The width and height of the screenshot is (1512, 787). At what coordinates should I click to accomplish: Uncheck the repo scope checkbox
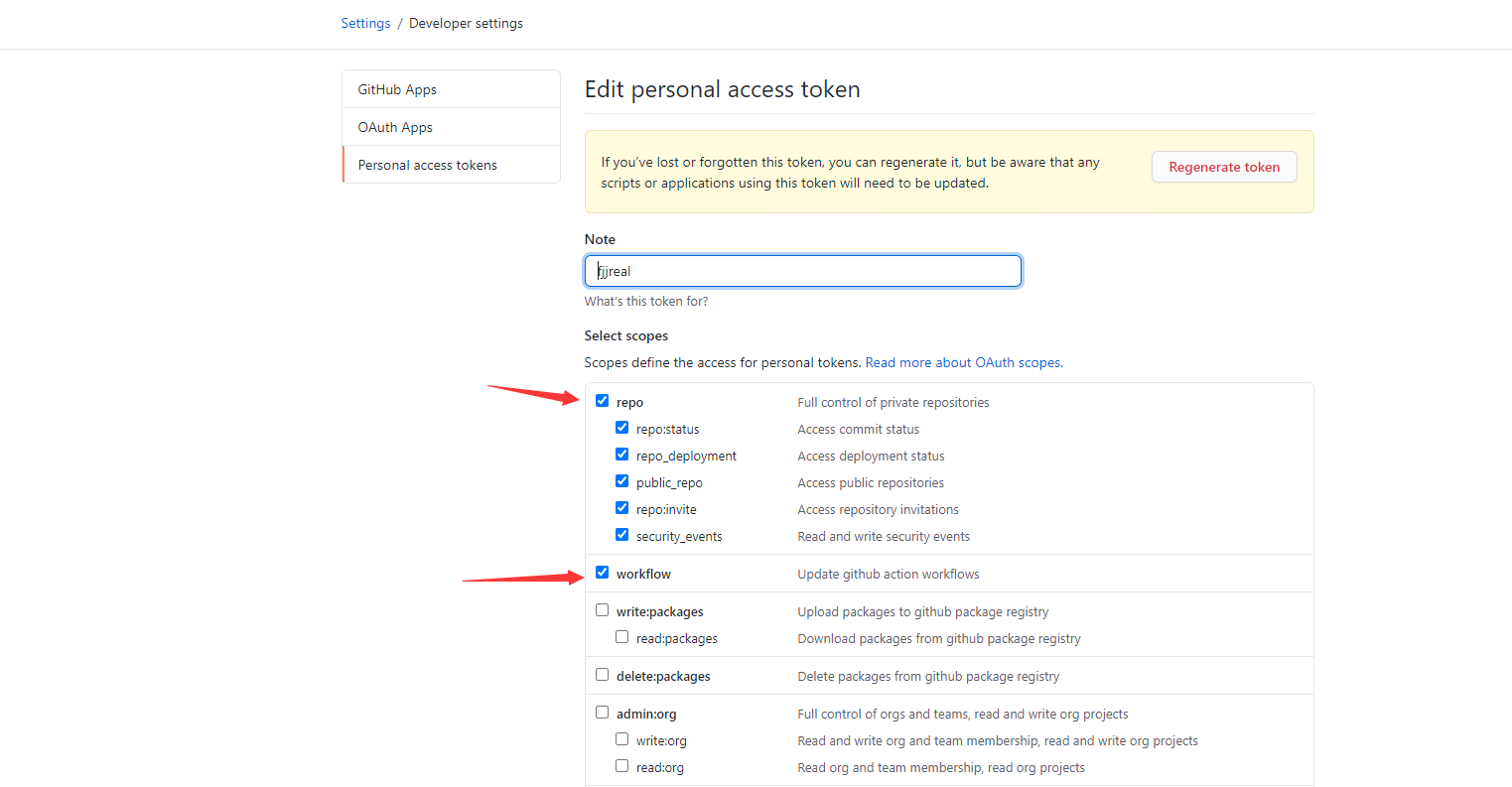click(x=603, y=400)
